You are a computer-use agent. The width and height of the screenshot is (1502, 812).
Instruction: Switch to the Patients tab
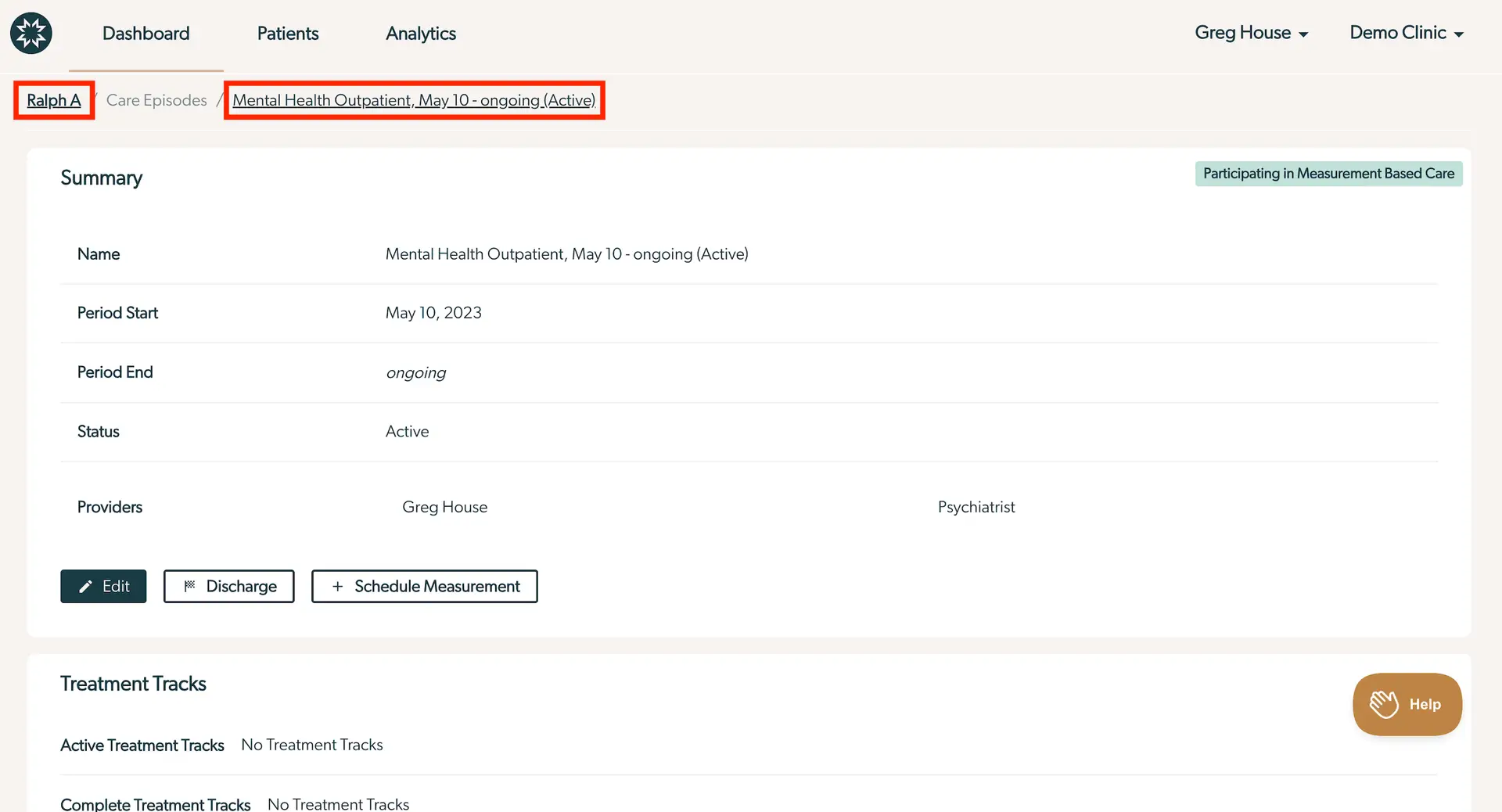[x=287, y=33]
